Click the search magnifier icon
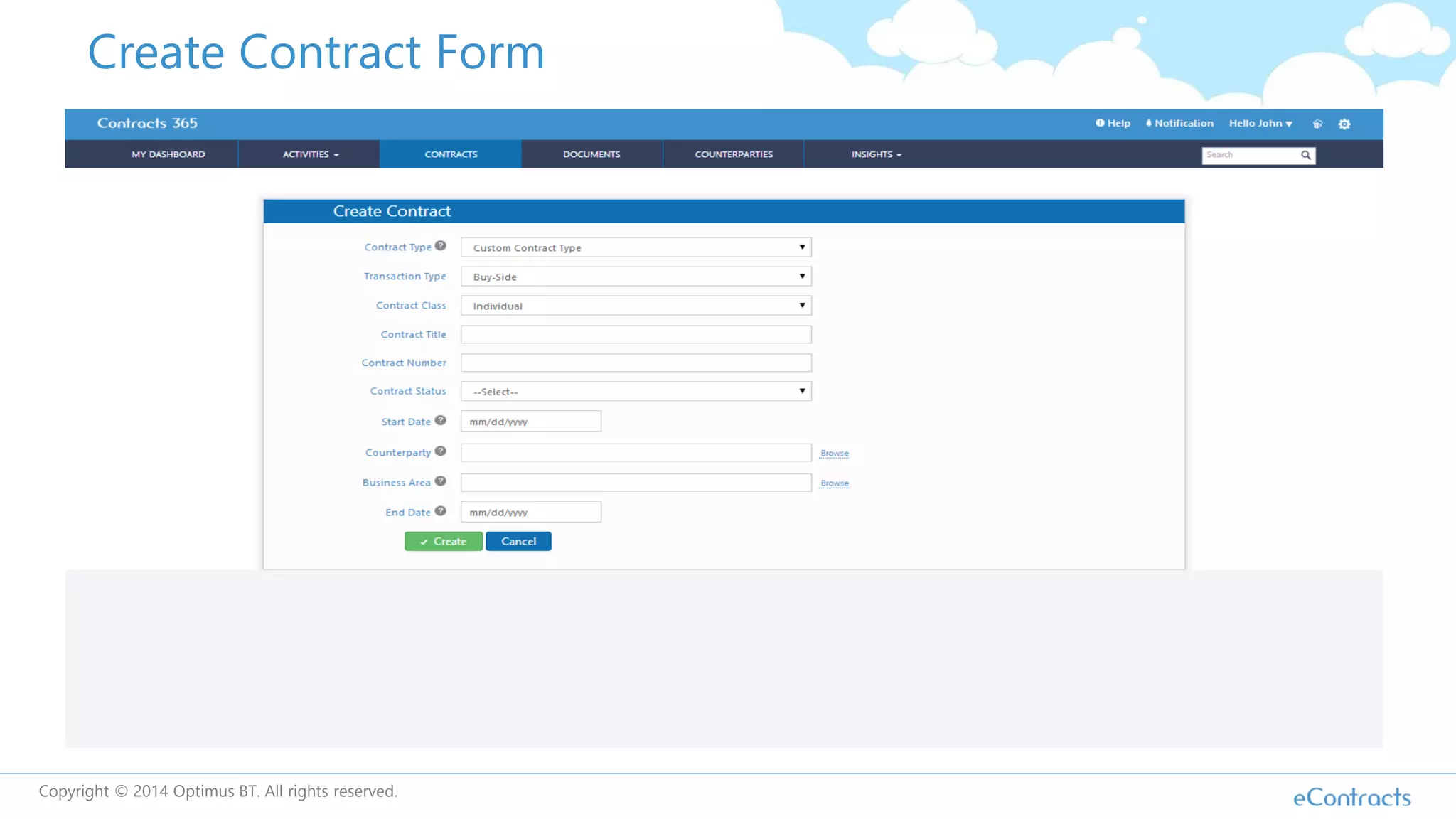The width and height of the screenshot is (1456, 819). 1306,155
